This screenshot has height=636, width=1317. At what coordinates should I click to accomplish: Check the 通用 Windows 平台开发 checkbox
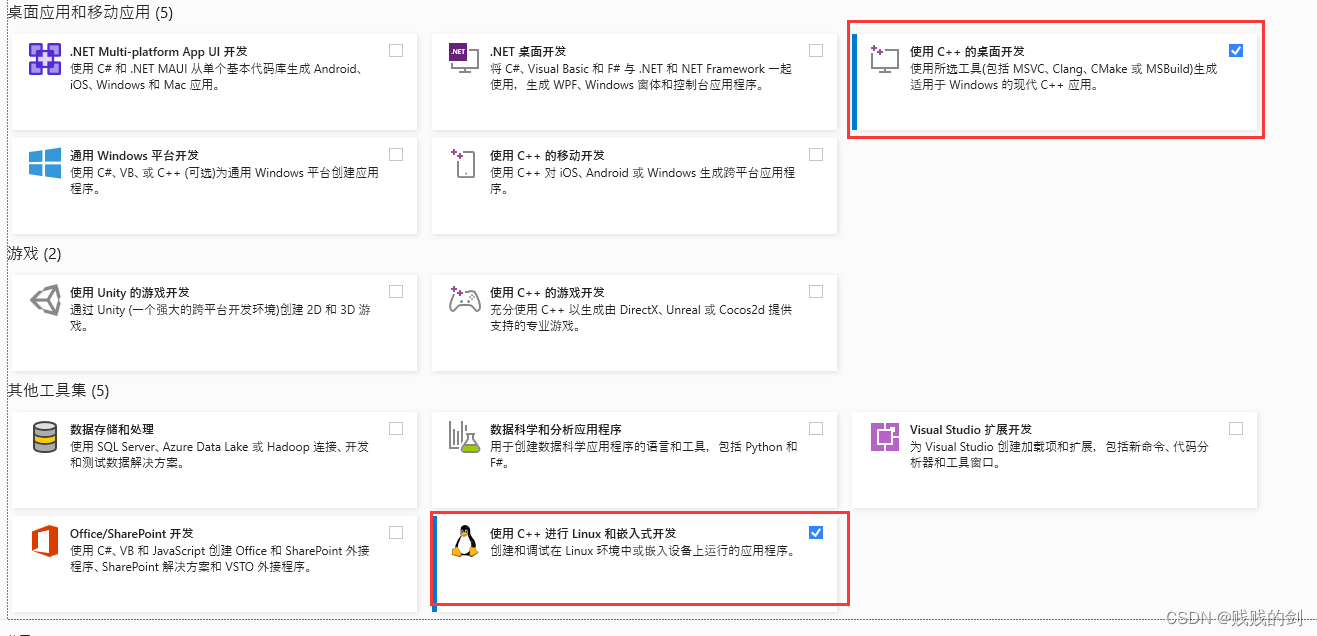click(x=396, y=155)
